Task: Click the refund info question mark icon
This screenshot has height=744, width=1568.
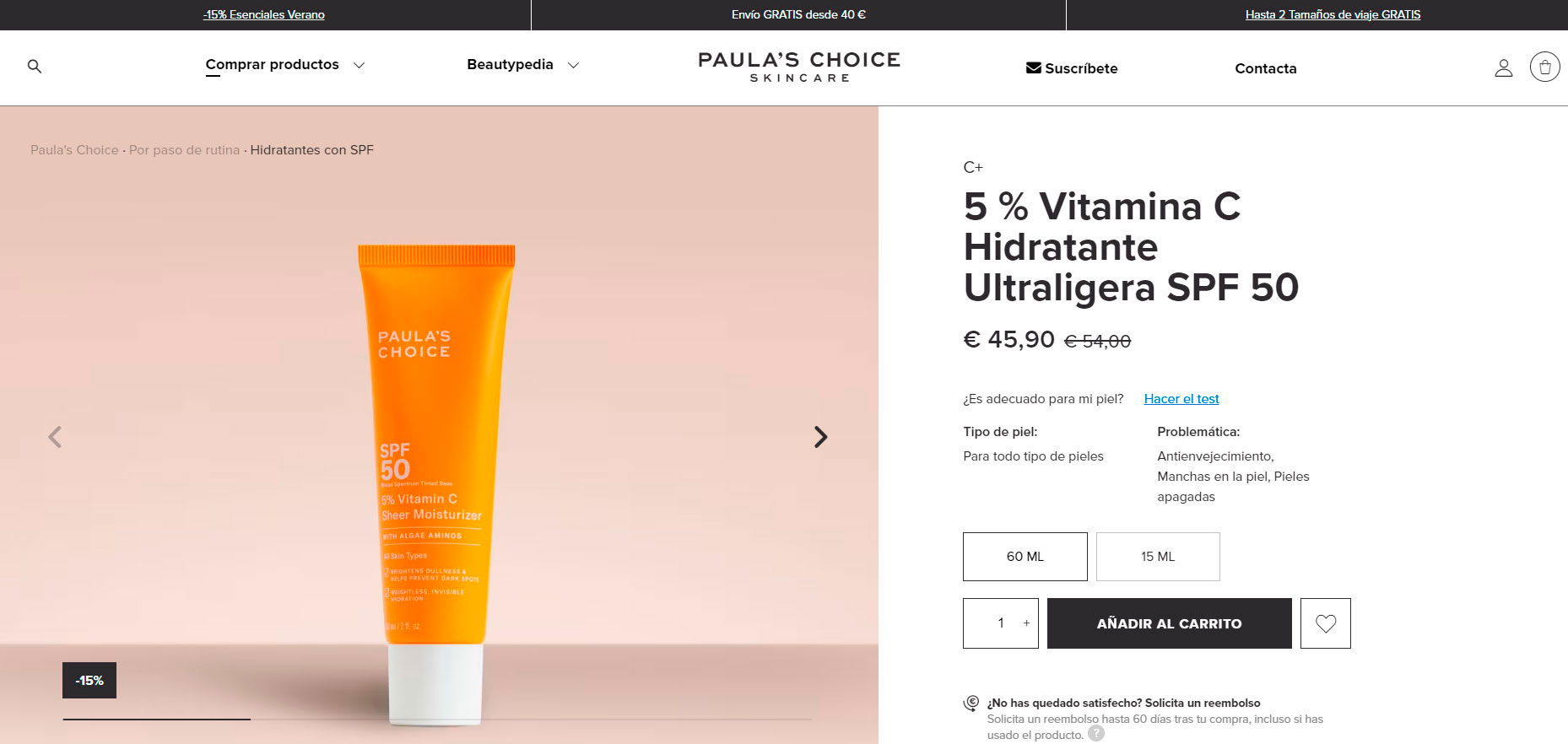Action: point(1096,734)
